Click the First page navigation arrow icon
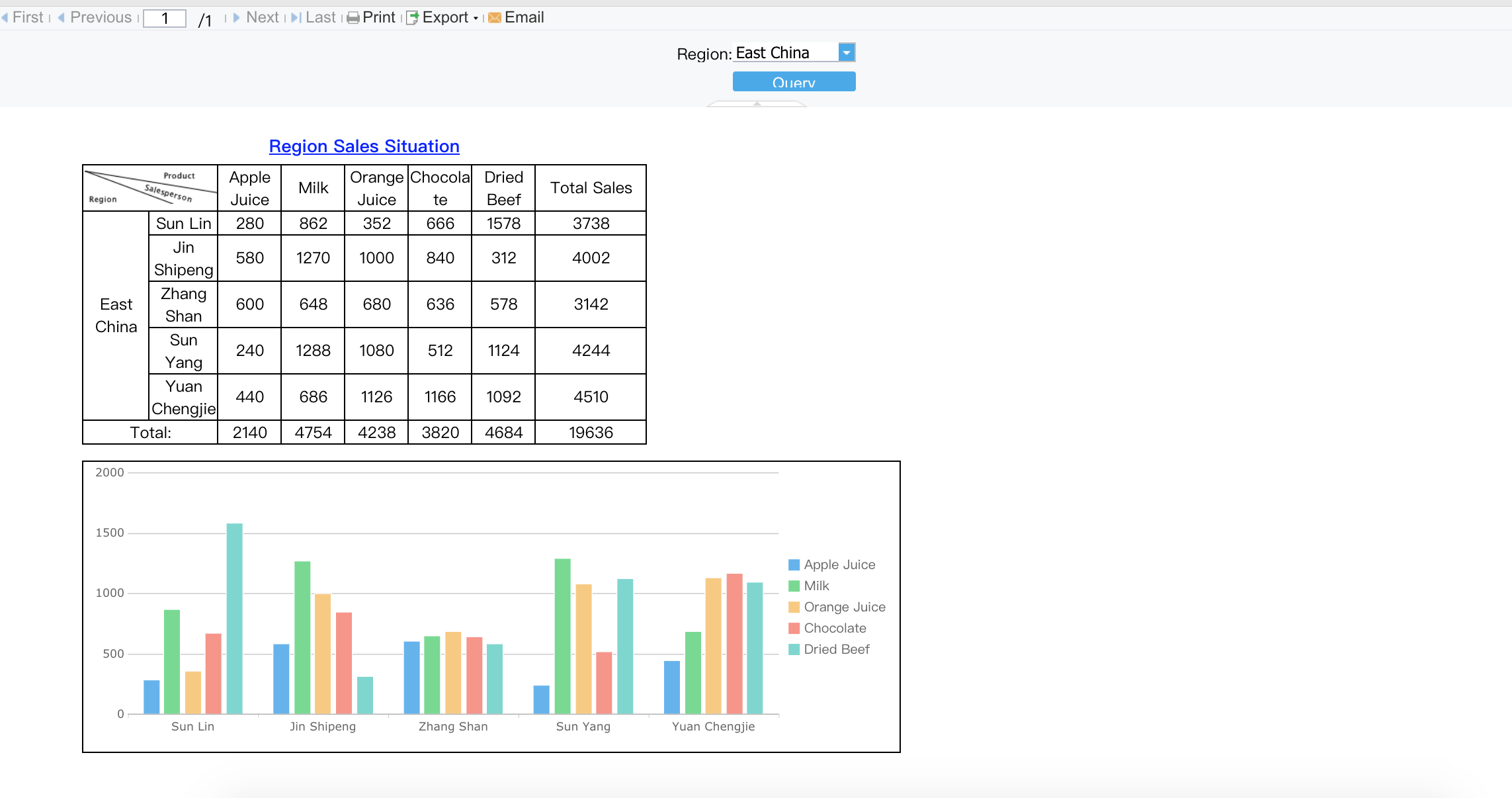 click(6, 17)
